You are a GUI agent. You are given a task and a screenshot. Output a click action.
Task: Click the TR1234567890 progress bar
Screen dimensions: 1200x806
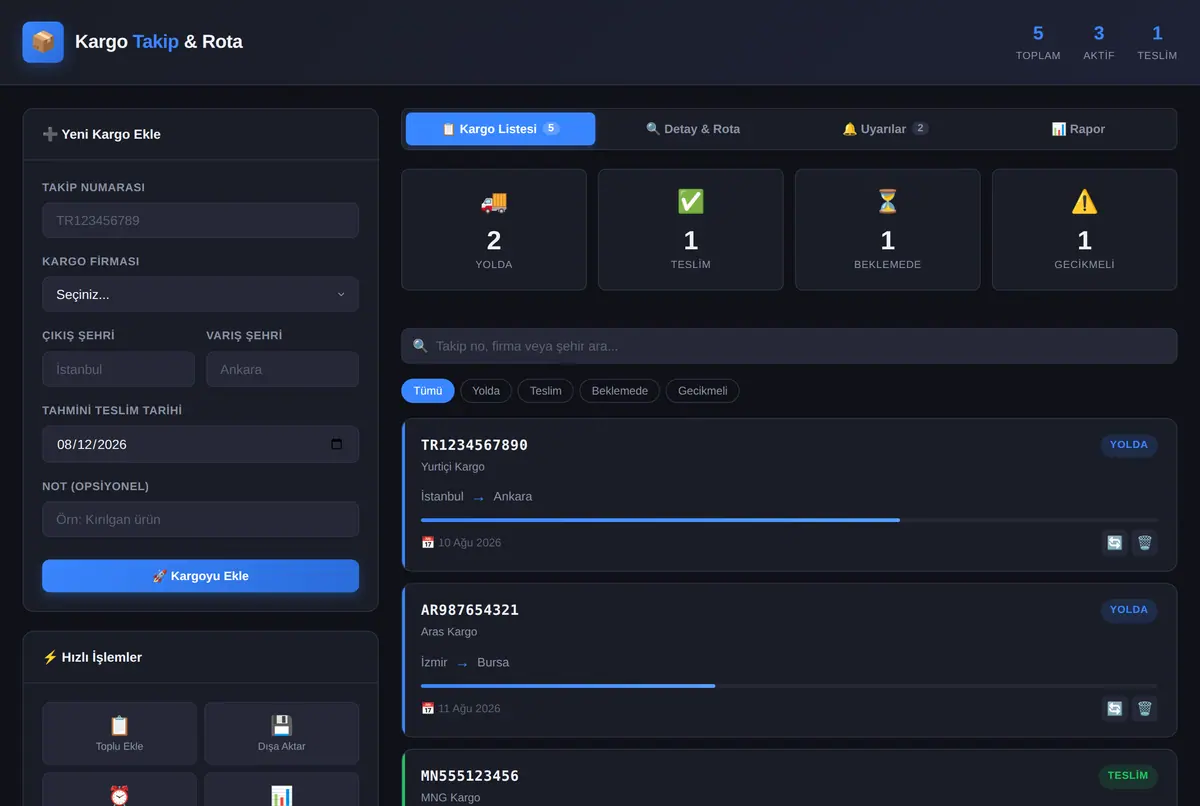click(789, 520)
